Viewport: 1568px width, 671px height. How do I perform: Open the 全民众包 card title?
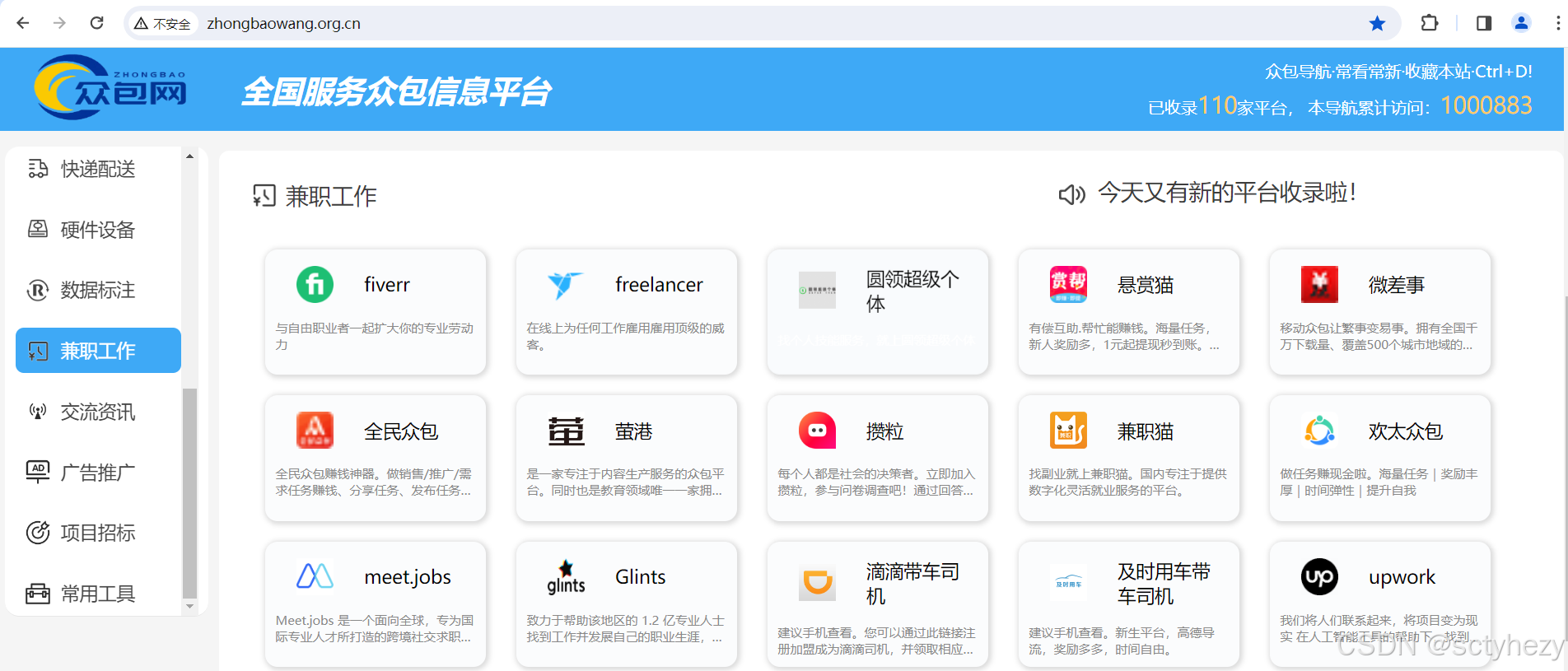(401, 431)
